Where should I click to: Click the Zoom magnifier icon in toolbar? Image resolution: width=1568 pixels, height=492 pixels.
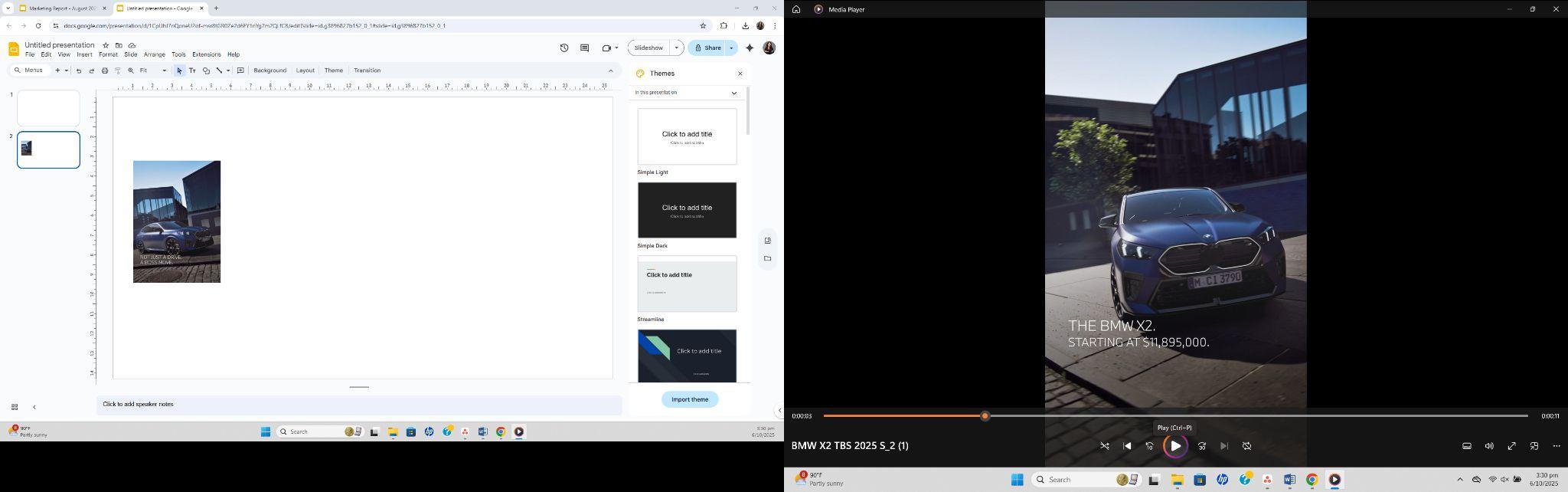[x=131, y=71]
